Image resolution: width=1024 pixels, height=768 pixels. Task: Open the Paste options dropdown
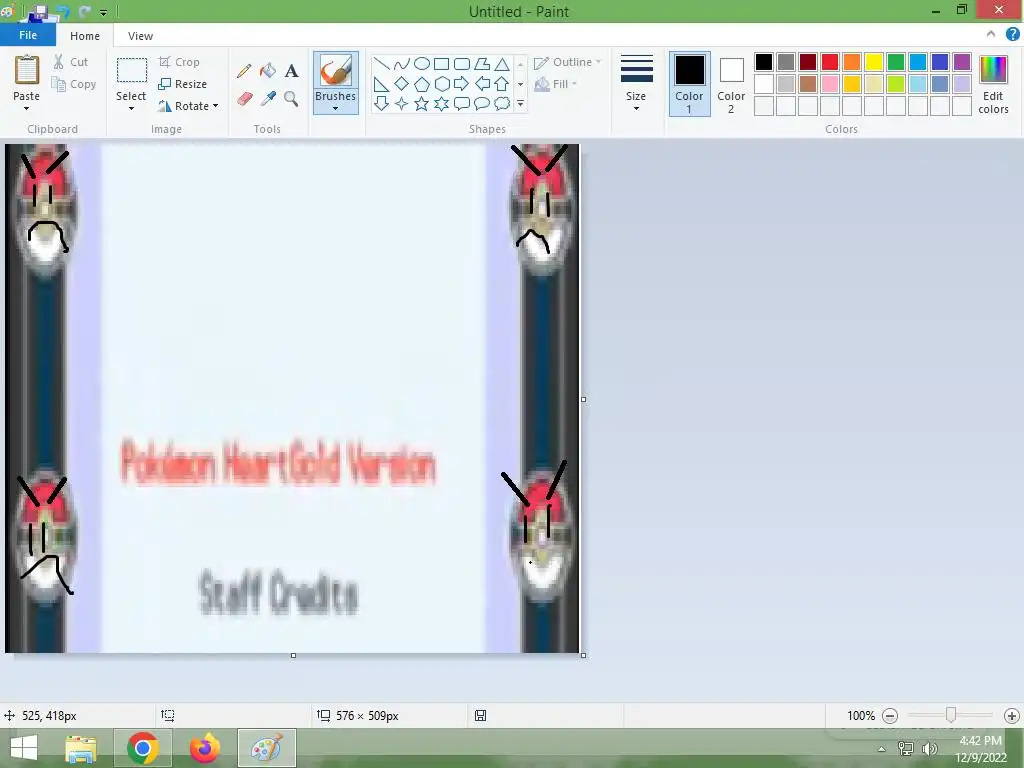[x=26, y=108]
